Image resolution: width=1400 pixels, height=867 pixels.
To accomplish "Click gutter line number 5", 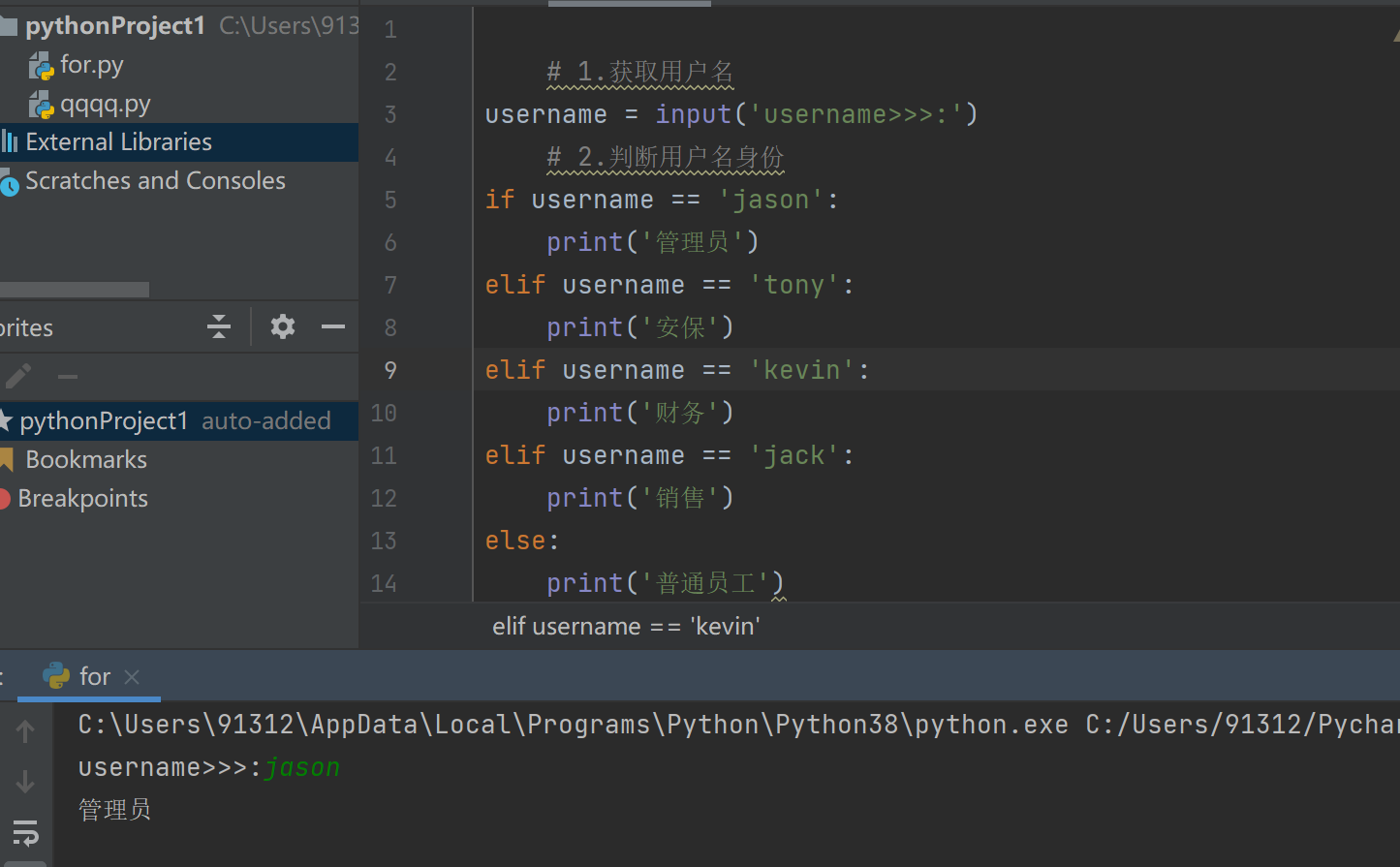I will (x=390, y=200).
